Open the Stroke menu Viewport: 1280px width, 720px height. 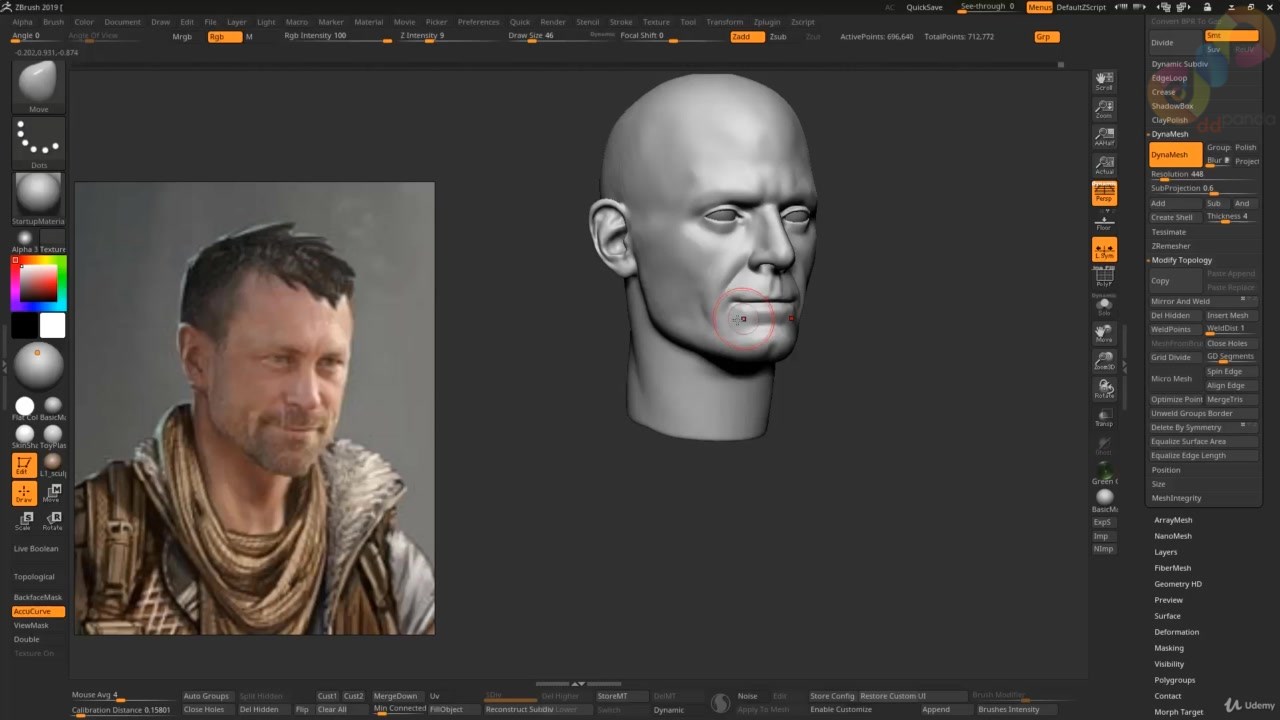click(621, 22)
